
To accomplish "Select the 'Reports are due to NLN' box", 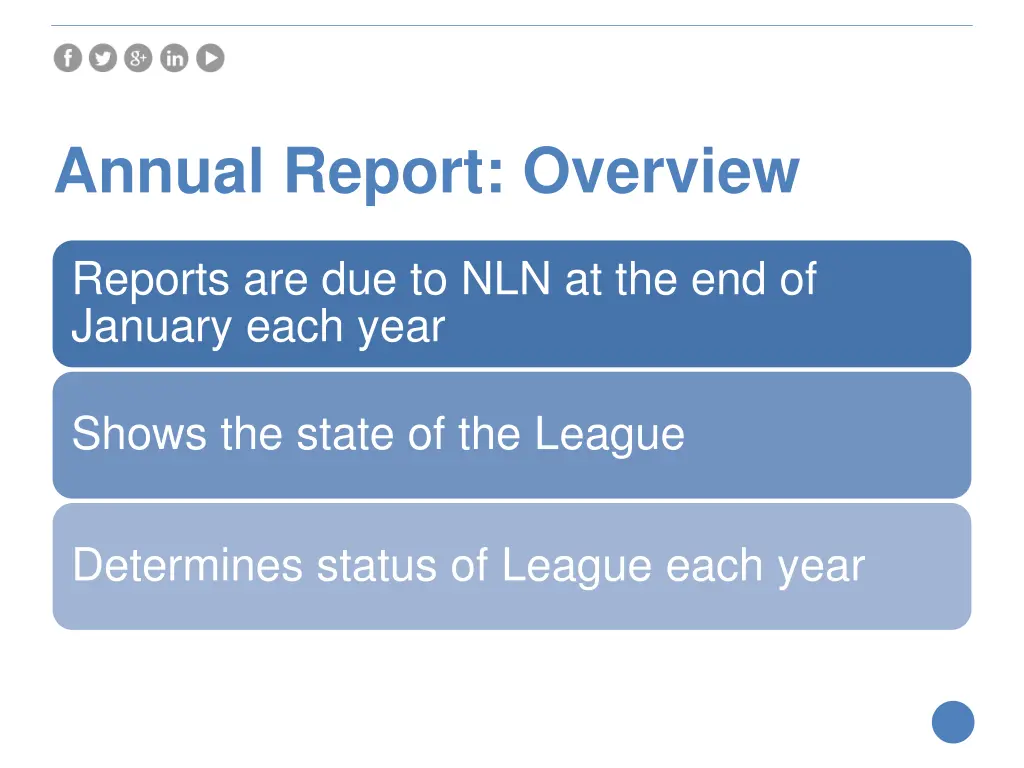I will [512, 304].
